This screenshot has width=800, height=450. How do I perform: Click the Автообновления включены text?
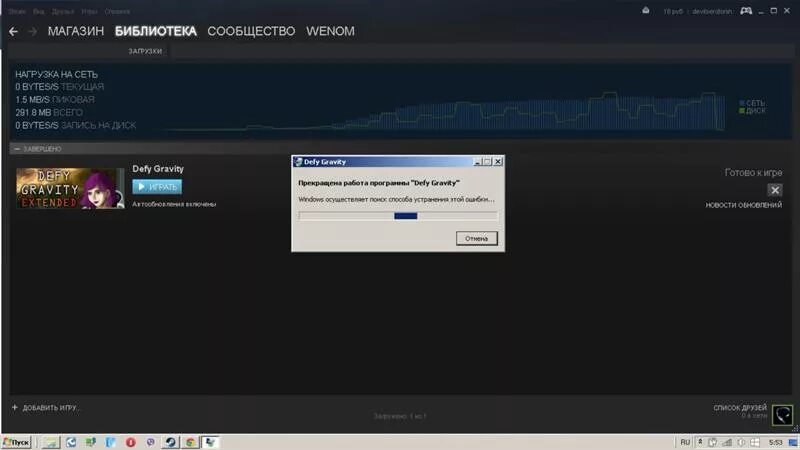coord(174,204)
